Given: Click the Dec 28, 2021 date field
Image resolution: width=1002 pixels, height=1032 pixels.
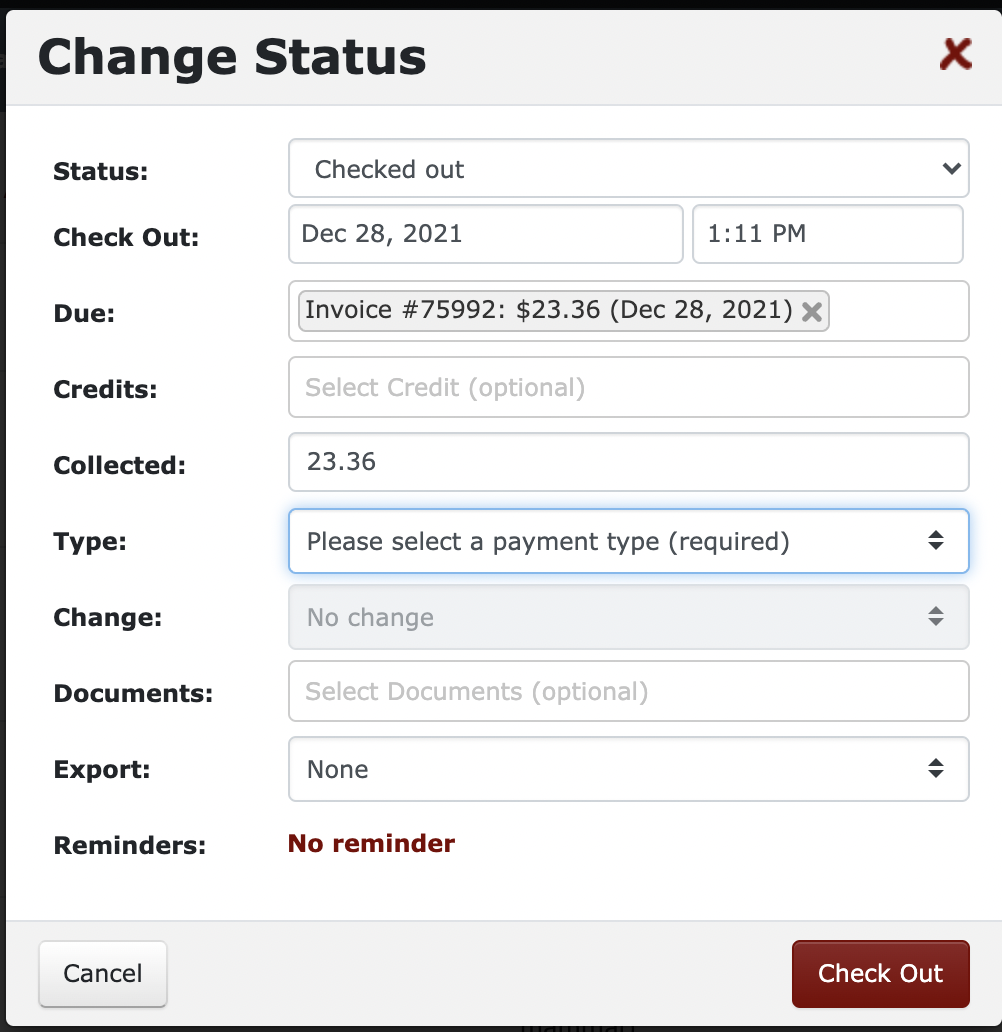Looking at the screenshot, I should point(486,234).
